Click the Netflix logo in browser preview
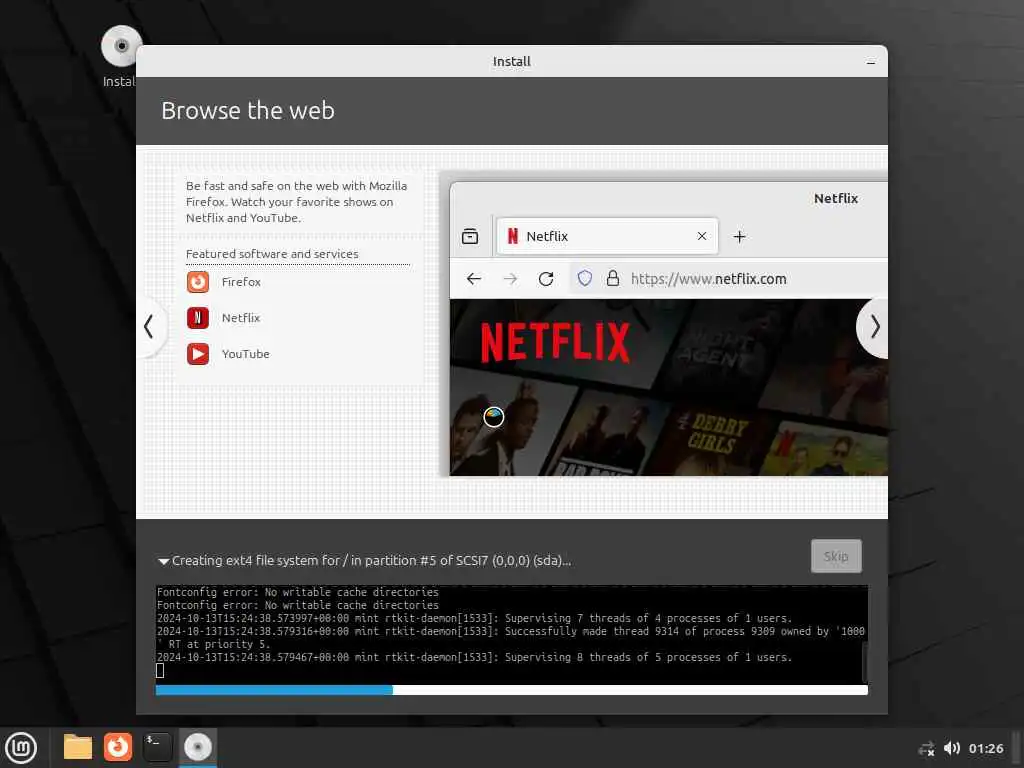 pyautogui.click(x=556, y=342)
